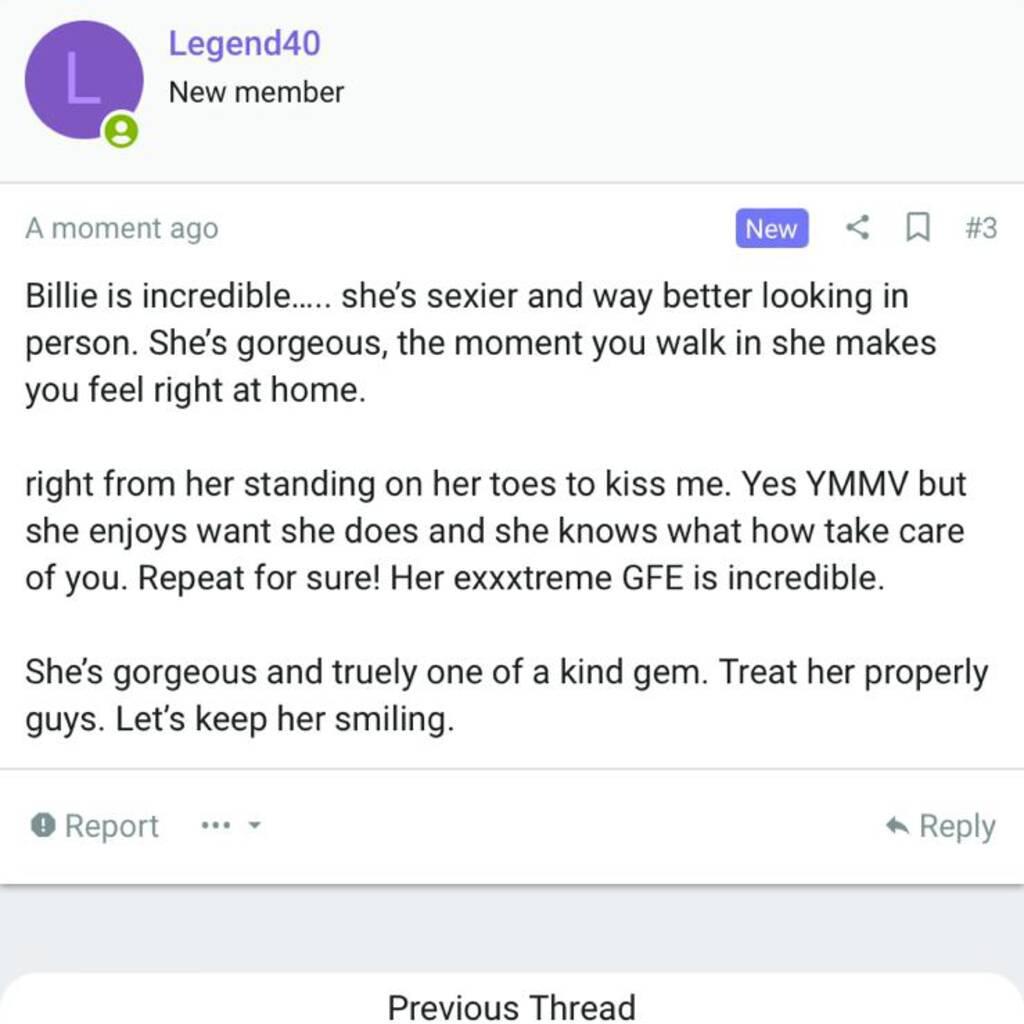Click the purple L avatar
Image resolution: width=1024 pixels, height=1024 pixels.
point(82,80)
